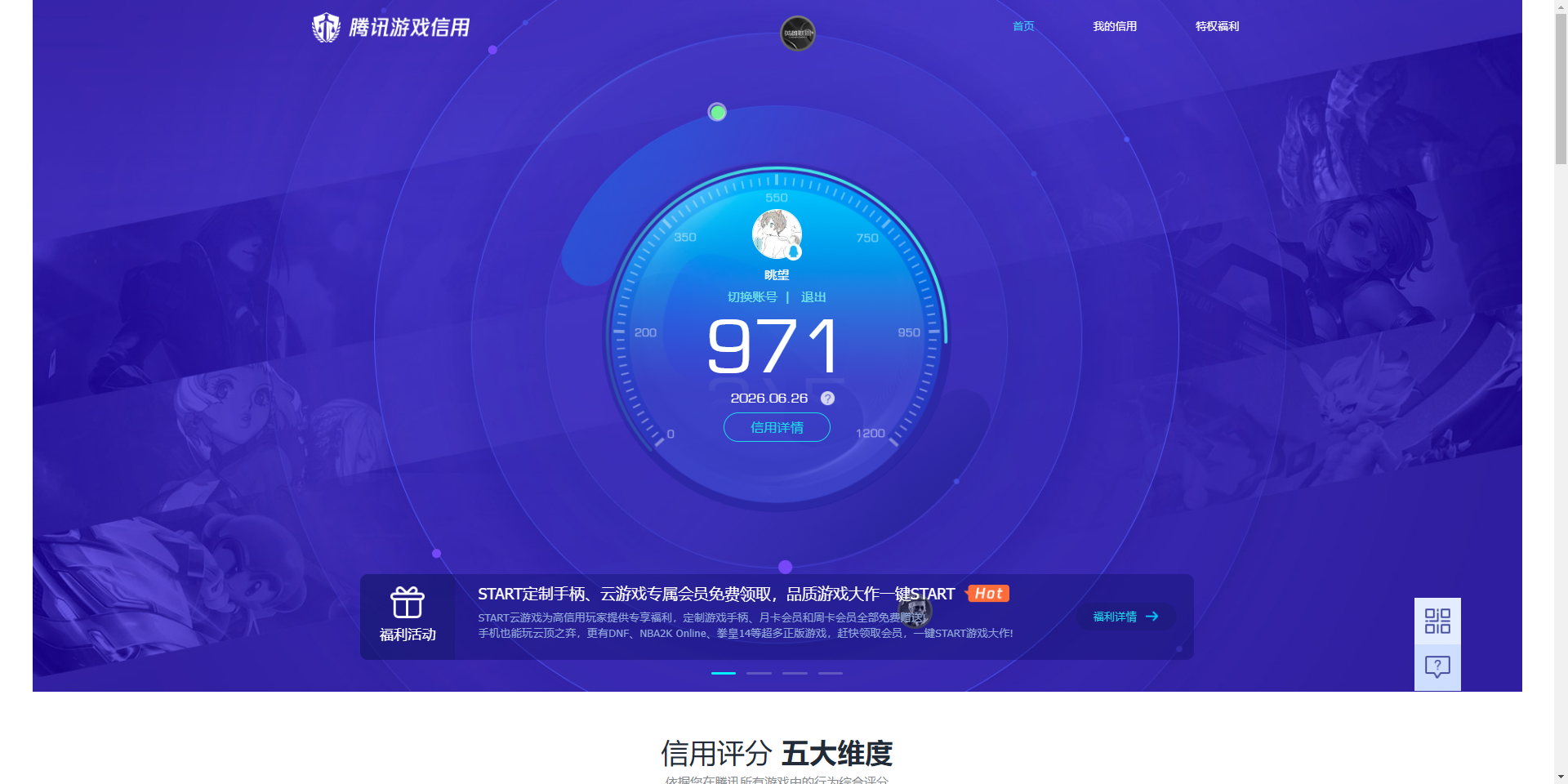
Task: Select the second carousel indicator
Action: 759,673
